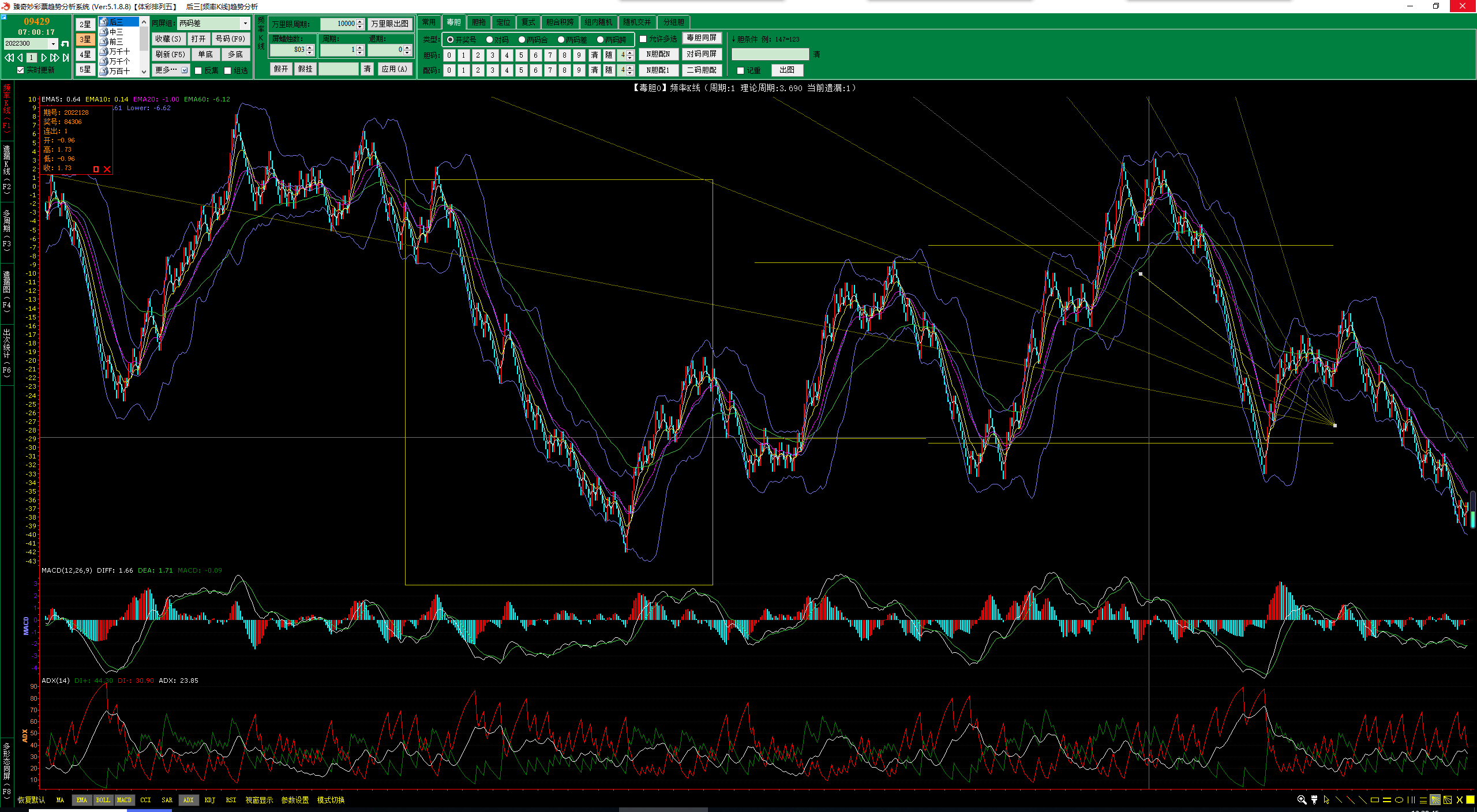1477x812 pixels.
Task: Click the fast-forward double arrow
Action: [x=54, y=58]
